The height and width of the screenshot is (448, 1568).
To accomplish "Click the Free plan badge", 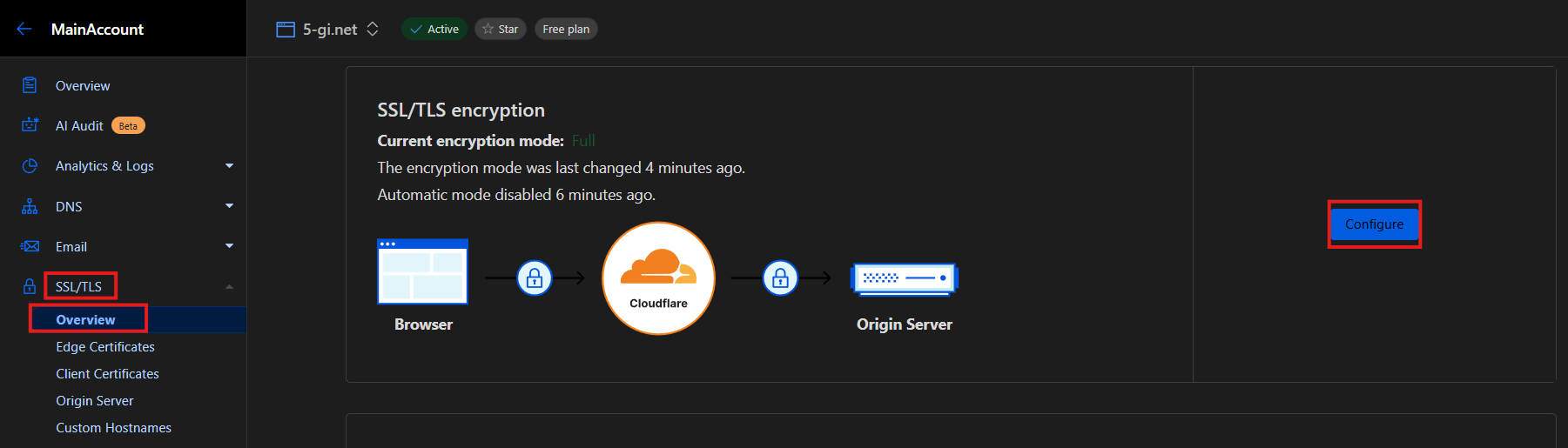I will (x=566, y=29).
